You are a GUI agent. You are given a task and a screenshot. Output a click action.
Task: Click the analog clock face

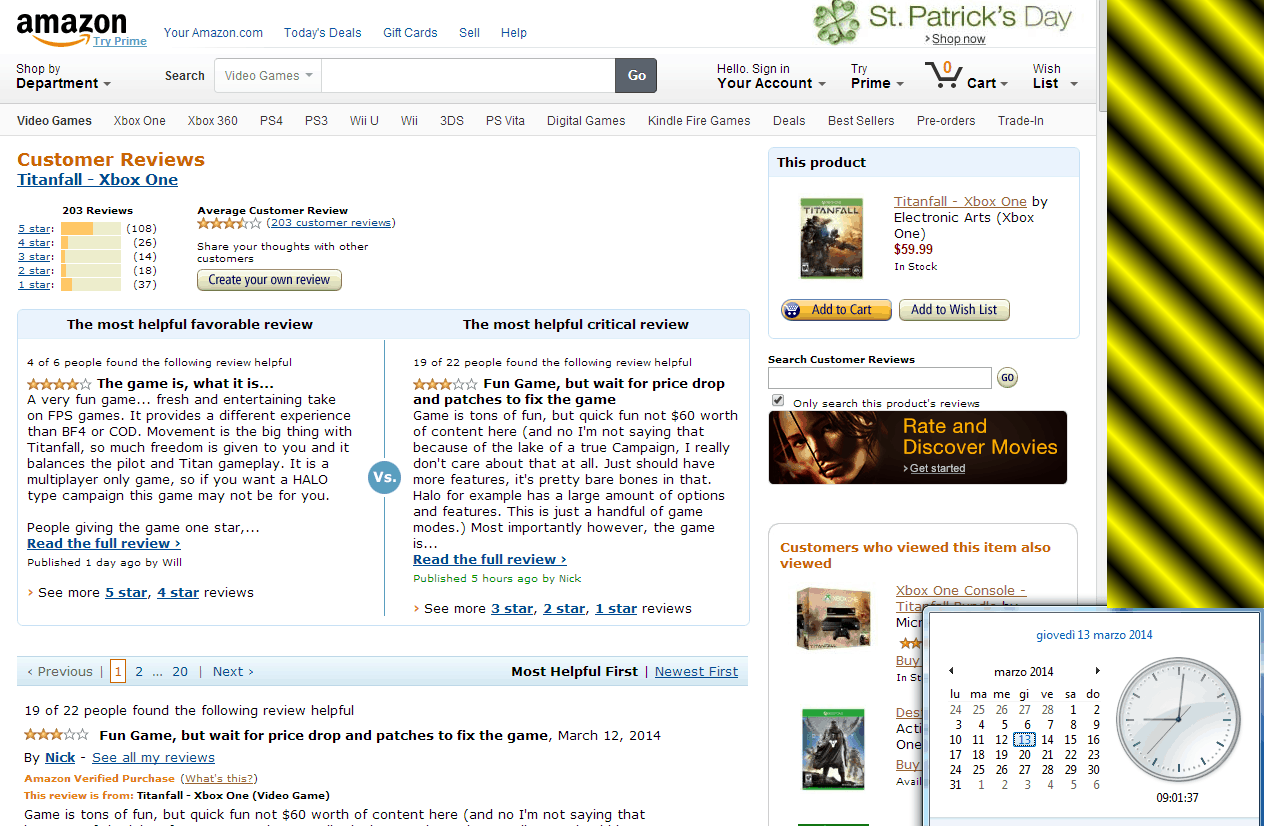pyautogui.click(x=1177, y=718)
